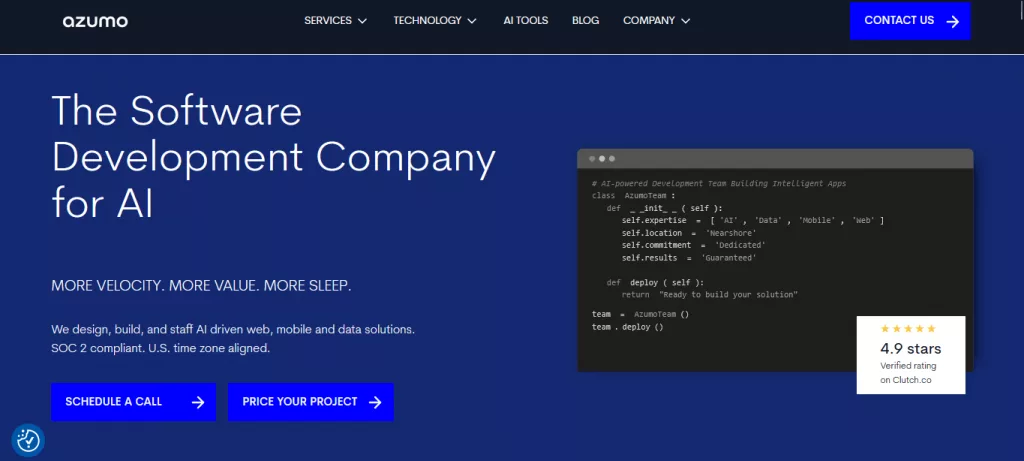
Task: Click the first dot in the code window title bar
Action: click(x=592, y=159)
